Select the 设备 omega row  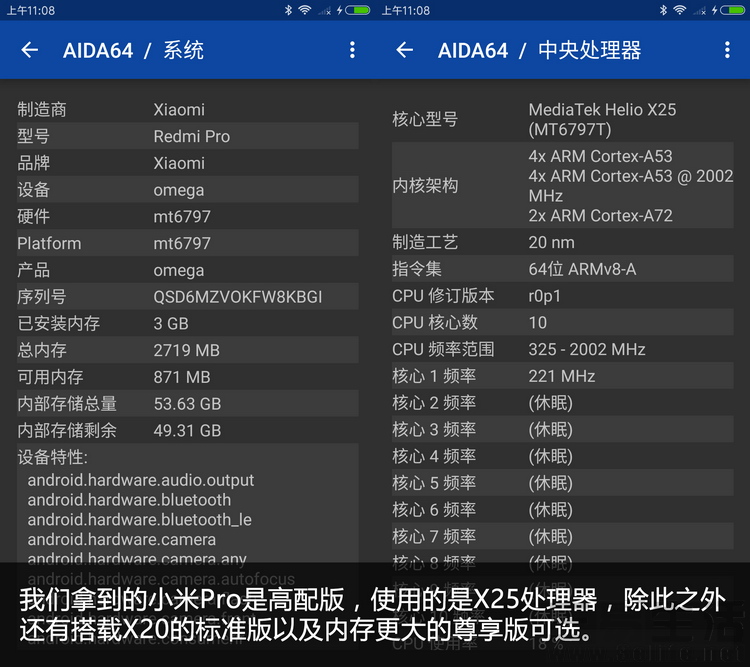(188, 190)
